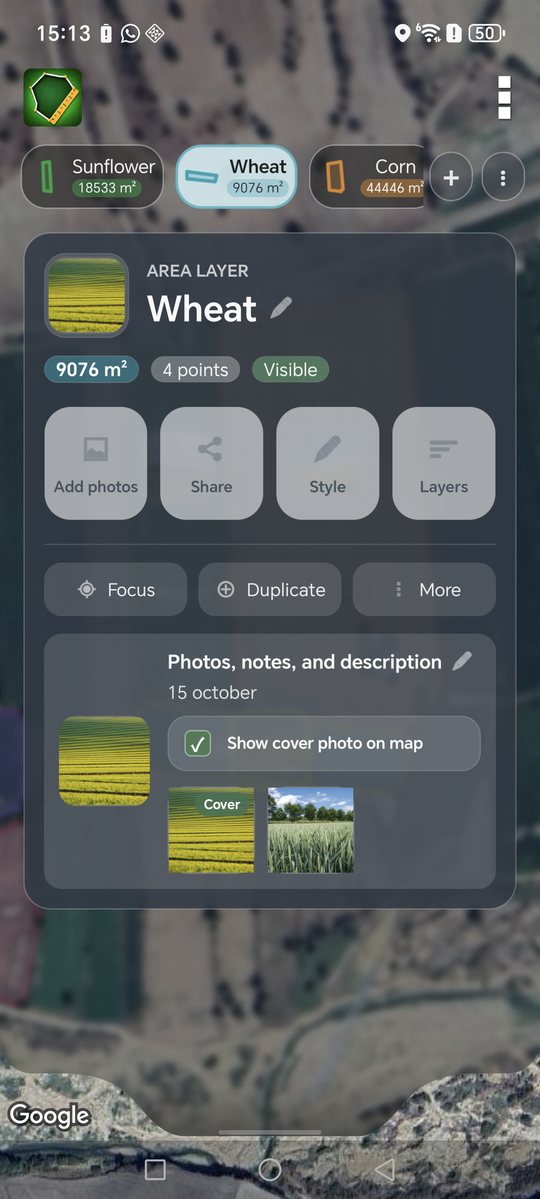540x1199 pixels.
Task: Tap the AREA LAYER label
Action: [197, 270]
